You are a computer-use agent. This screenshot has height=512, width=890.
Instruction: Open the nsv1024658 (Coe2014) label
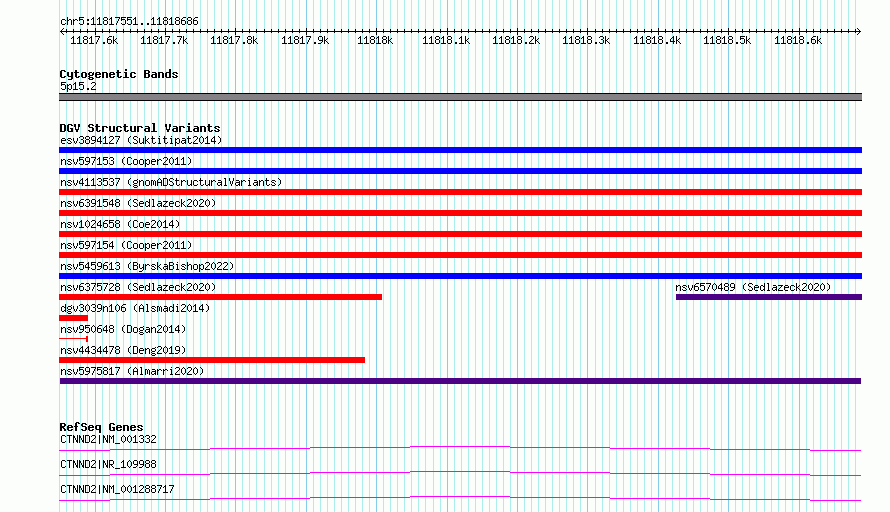click(x=120, y=224)
